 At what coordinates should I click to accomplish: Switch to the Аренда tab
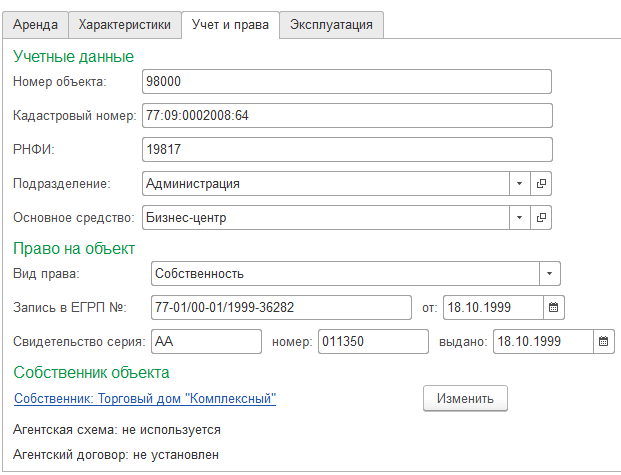36,25
